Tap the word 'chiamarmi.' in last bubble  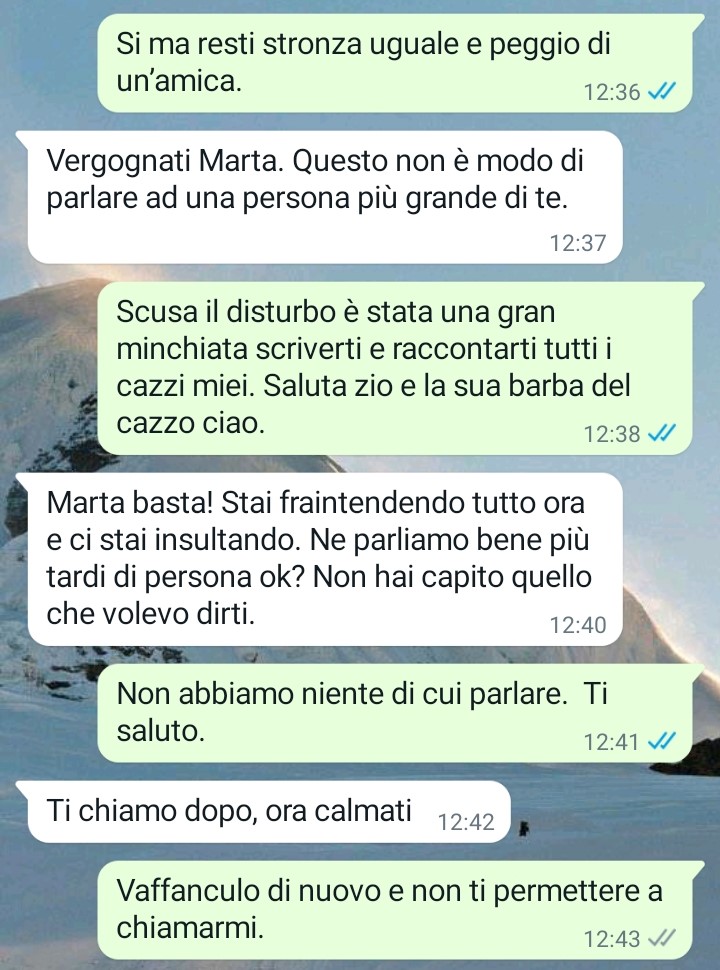(190, 928)
